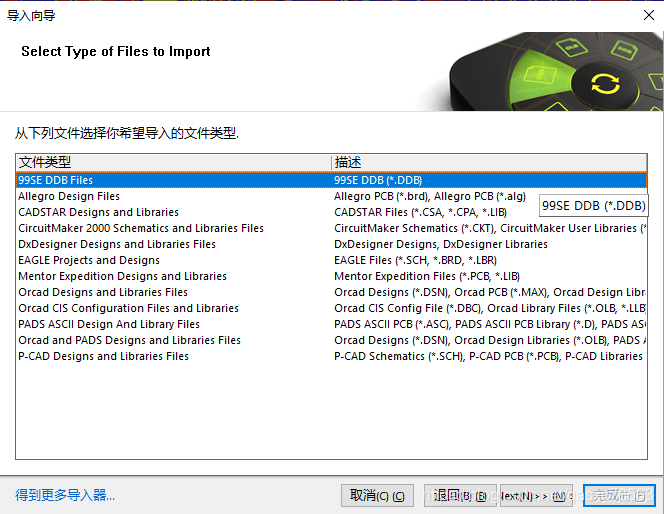Go back with the 退回 button
The height and width of the screenshot is (514, 664).
(x=458, y=495)
